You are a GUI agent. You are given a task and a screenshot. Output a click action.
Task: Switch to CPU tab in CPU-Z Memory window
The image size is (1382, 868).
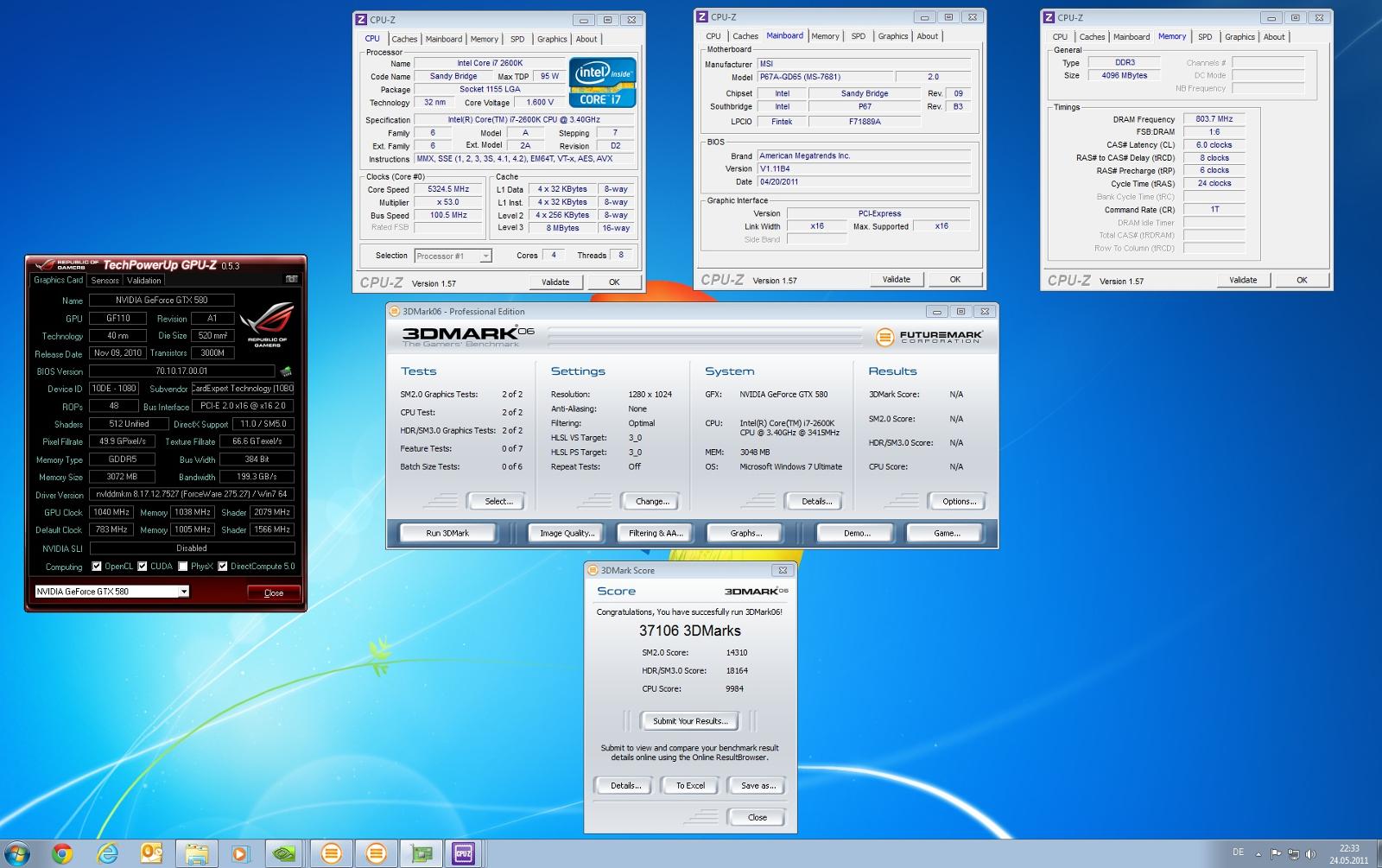(x=1060, y=37)
